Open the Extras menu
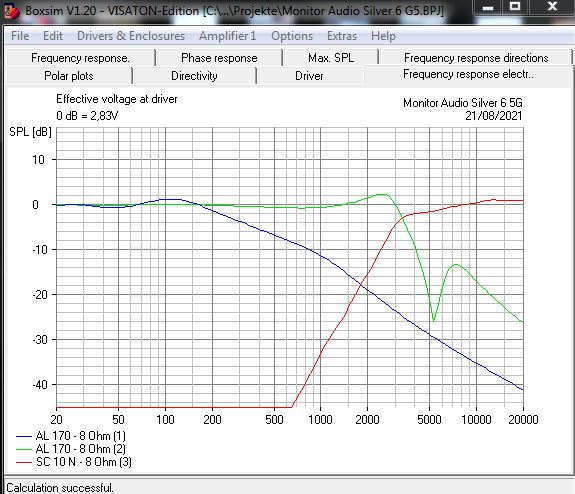This screenshot has height=494, width=575. pos(342,36)
